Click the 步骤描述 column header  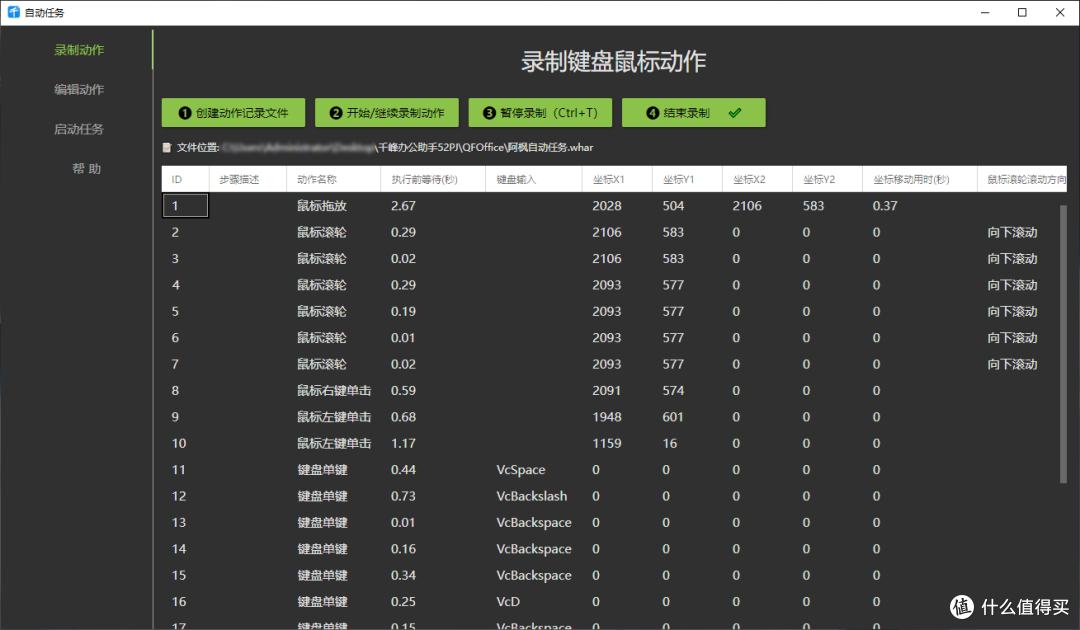(x=248, y=180)
